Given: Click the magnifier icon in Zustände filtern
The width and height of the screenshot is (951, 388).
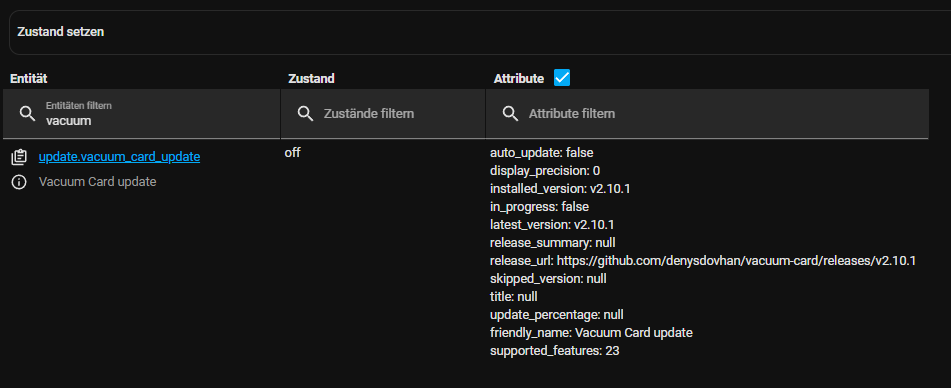Looking at the screenshot, I should point(305,113).
